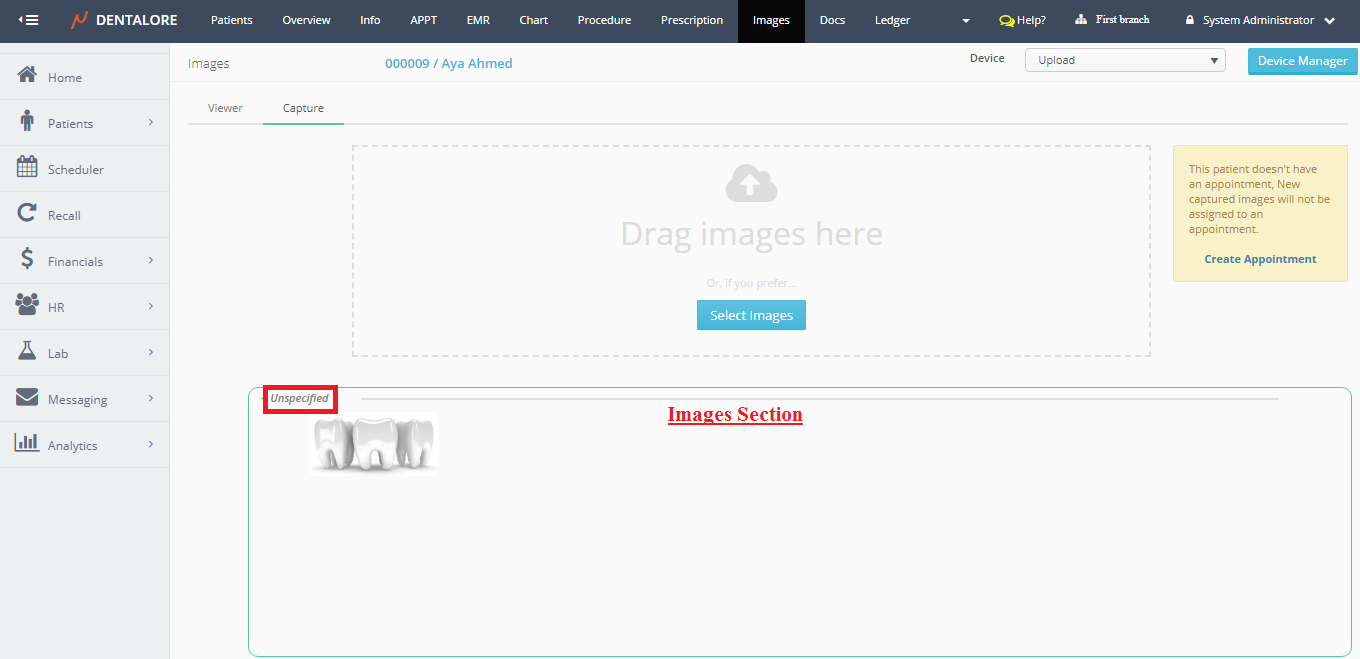Open the Prescription tab in top navigation
The image size is (1360, 659).
tap(692, 20)
